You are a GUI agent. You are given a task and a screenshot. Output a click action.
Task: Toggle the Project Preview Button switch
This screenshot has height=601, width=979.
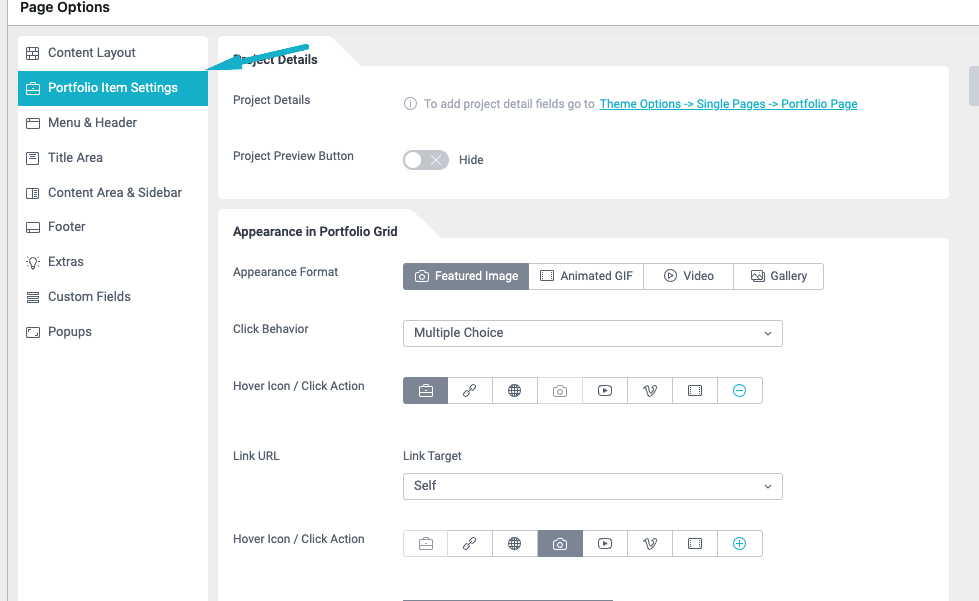[x=426, y=160]
